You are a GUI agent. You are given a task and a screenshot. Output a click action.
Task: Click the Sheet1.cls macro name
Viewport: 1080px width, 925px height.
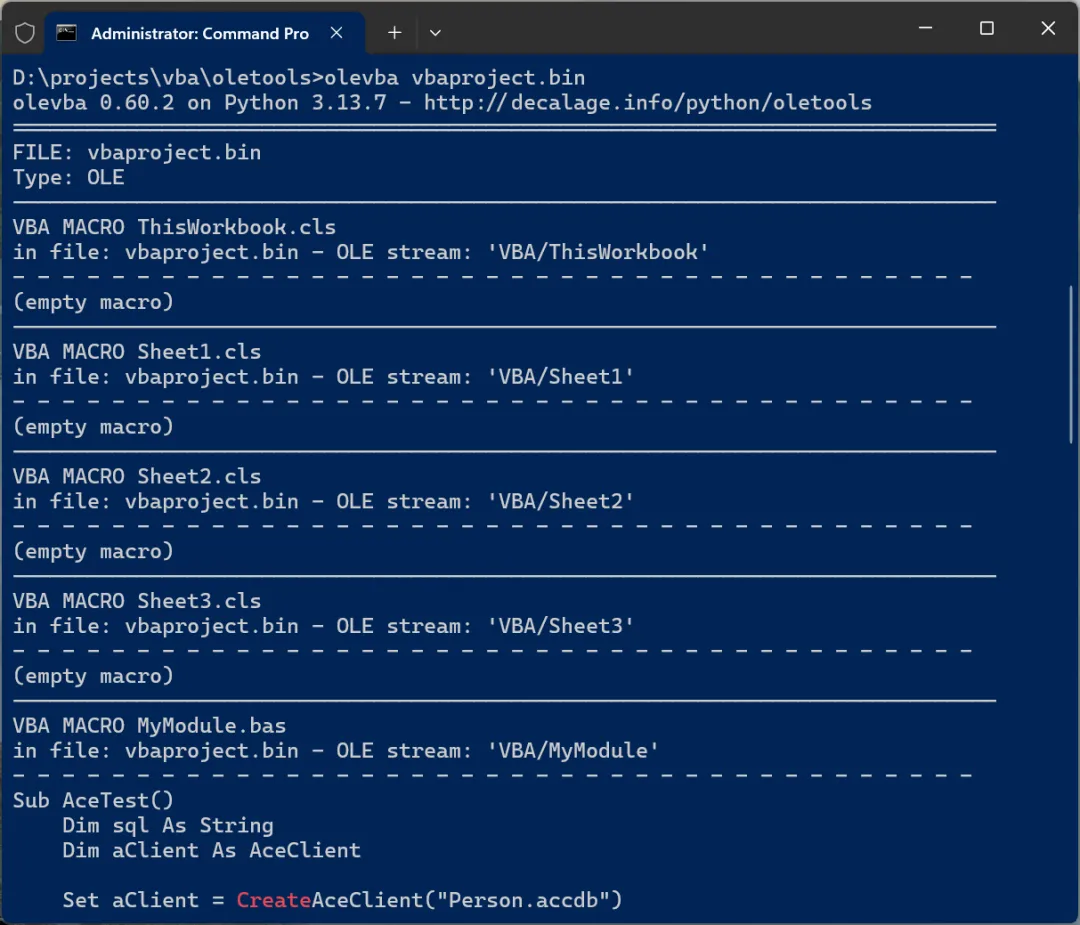point(199,352)
